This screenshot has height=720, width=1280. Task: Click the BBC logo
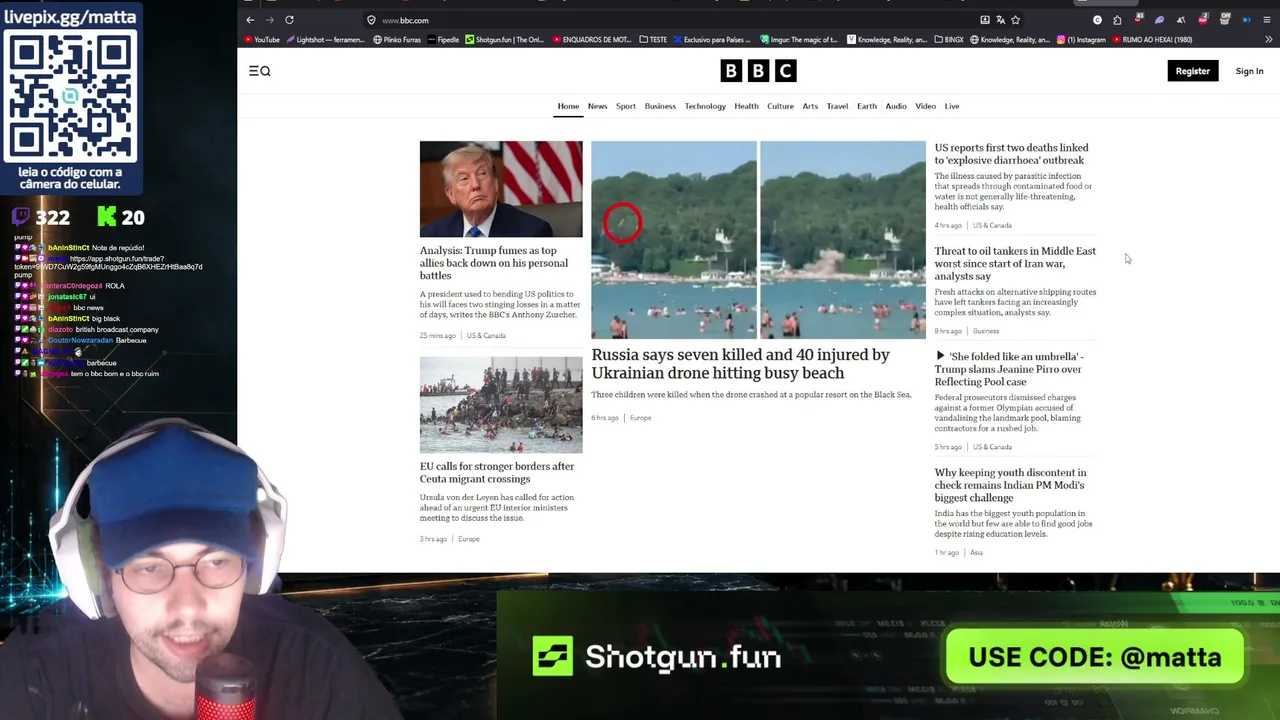[x=758, y=71]
